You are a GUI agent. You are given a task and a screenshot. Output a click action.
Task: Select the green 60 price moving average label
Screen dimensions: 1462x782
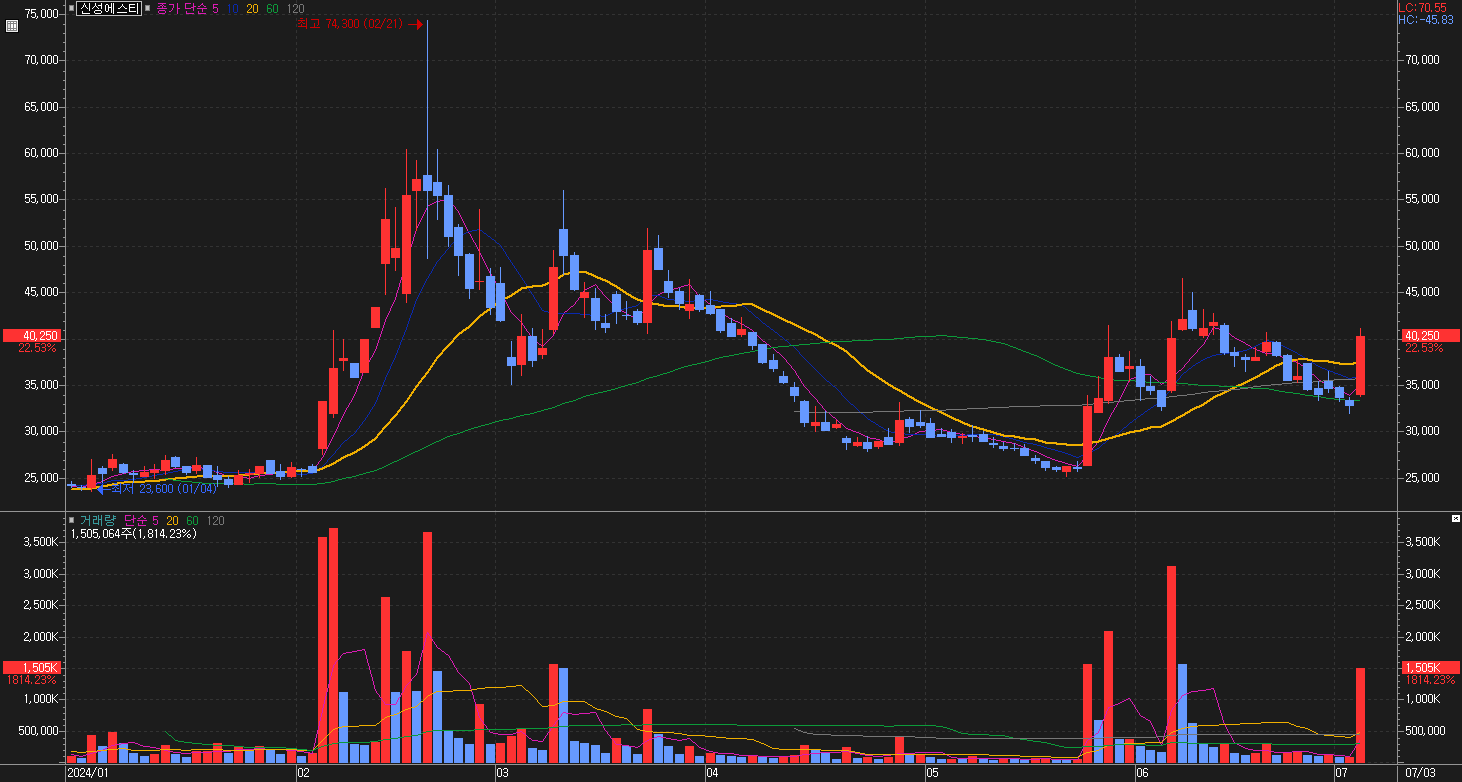click(x=272, y=8)
